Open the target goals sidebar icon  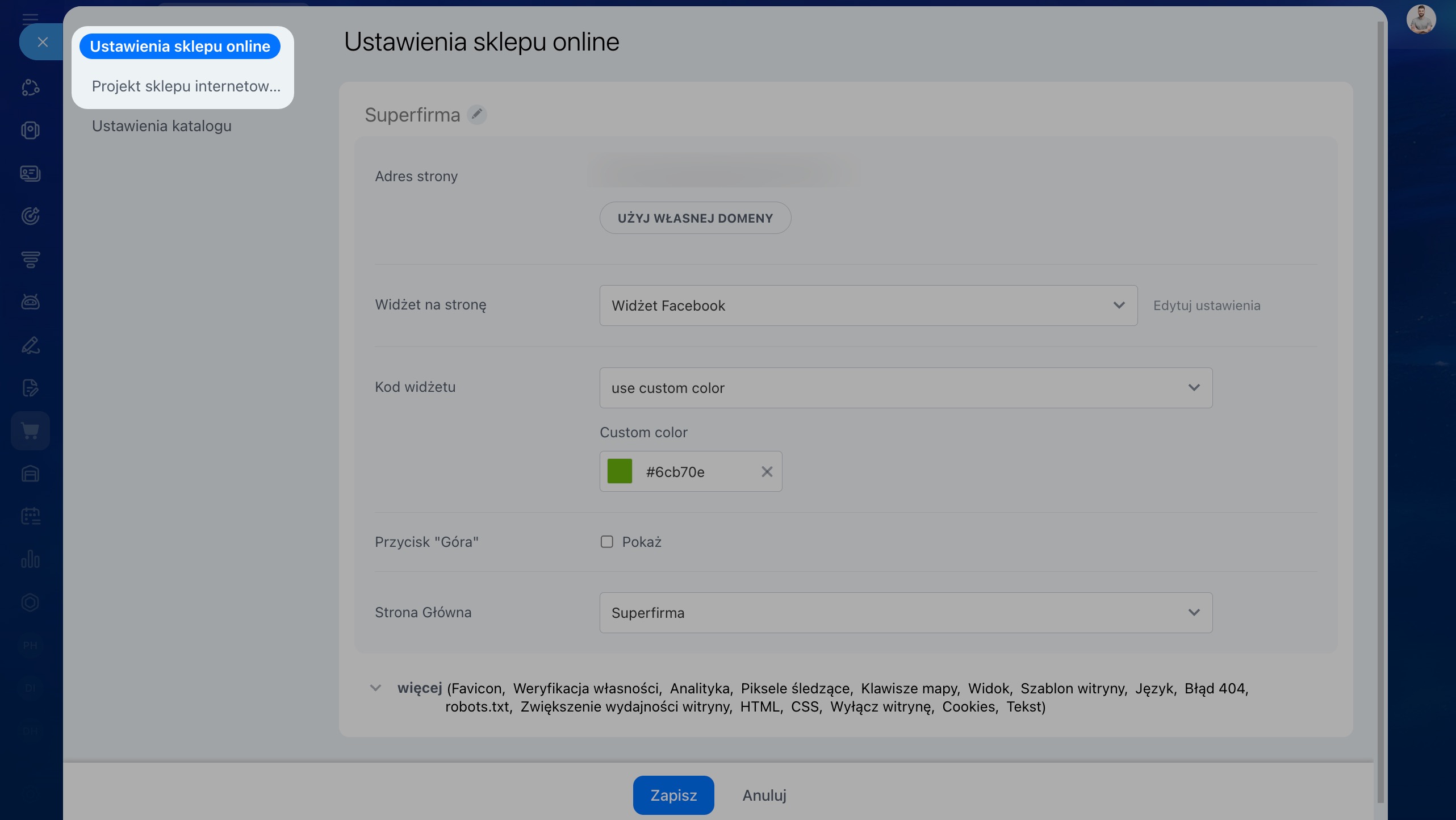click(x=30, y=216)
